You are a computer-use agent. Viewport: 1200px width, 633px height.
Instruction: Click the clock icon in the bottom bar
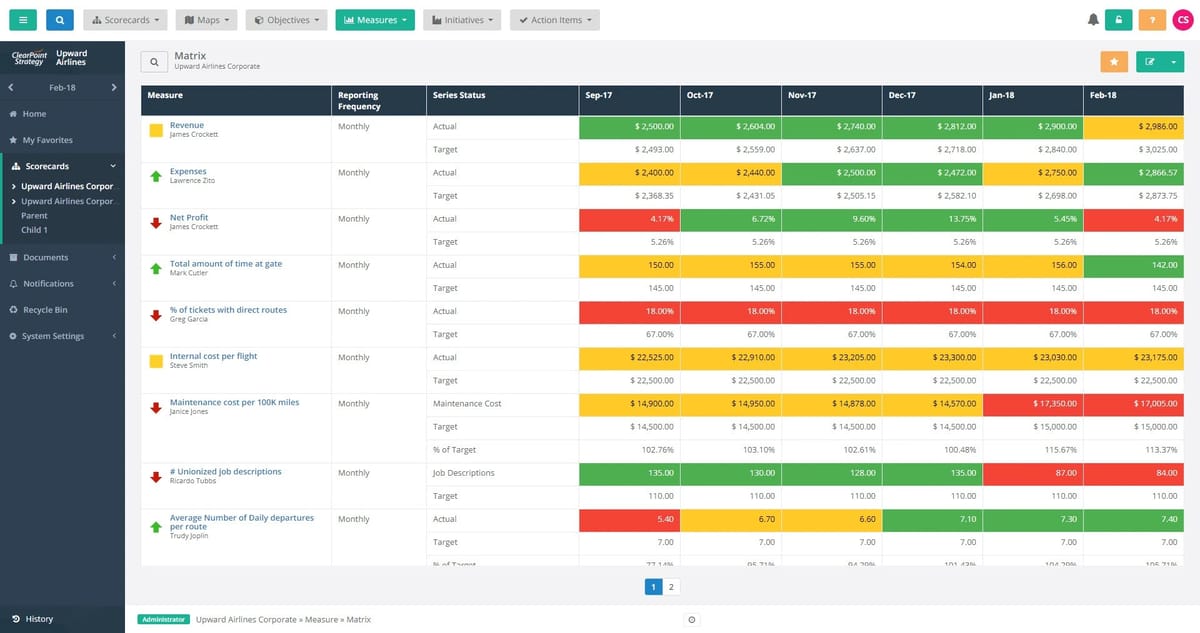[692, 620]
